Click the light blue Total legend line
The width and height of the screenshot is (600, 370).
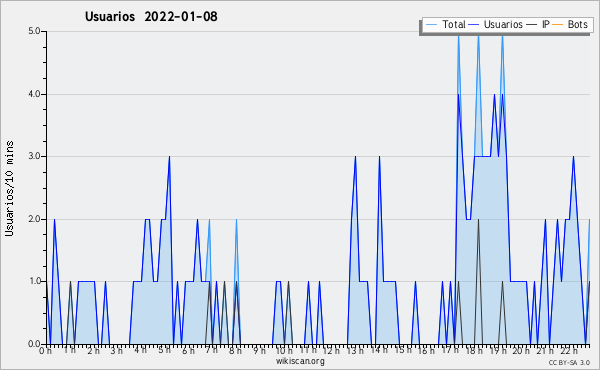(x=431, y=25)
